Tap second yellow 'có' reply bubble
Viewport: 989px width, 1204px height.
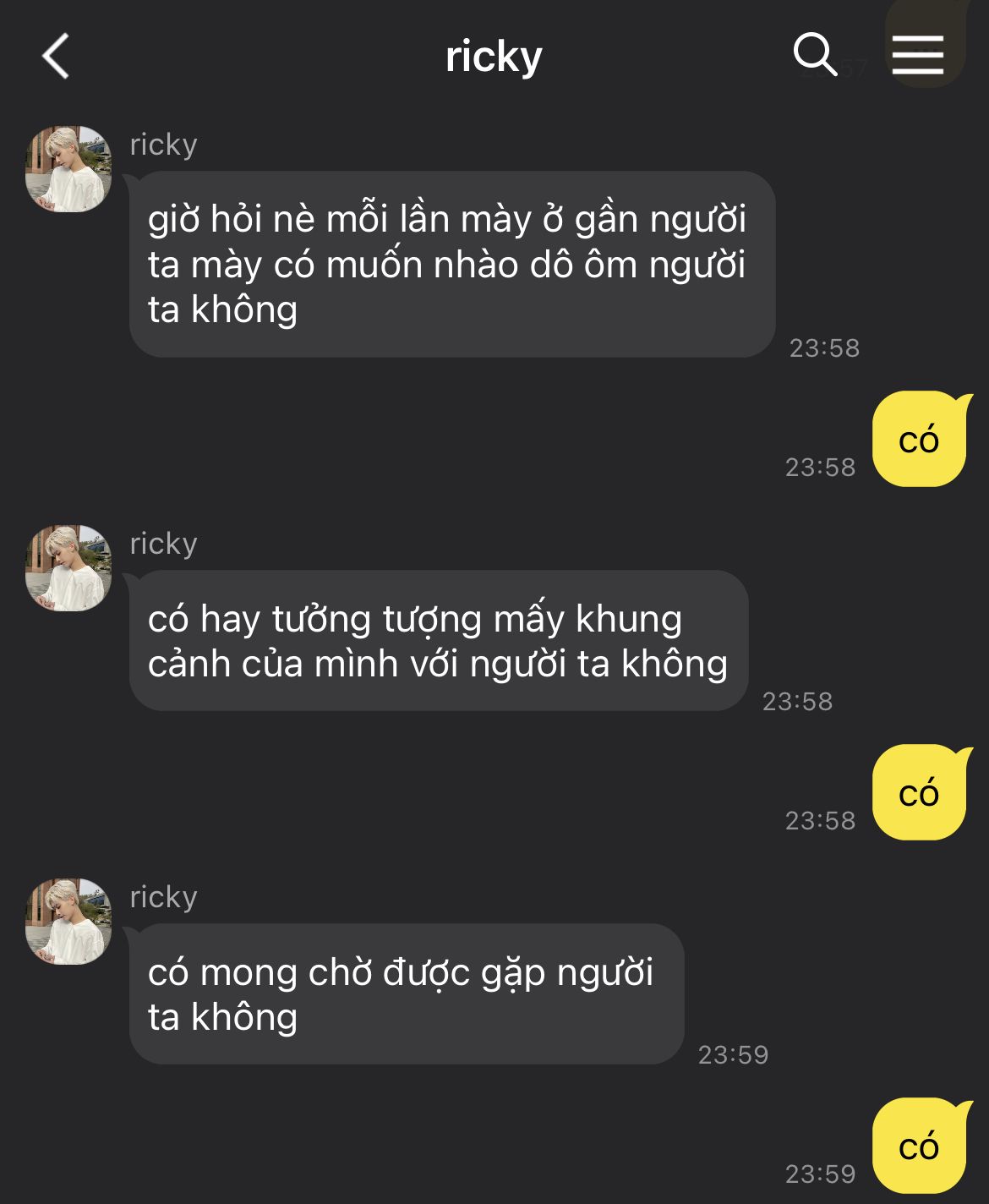tap(919, 792)
